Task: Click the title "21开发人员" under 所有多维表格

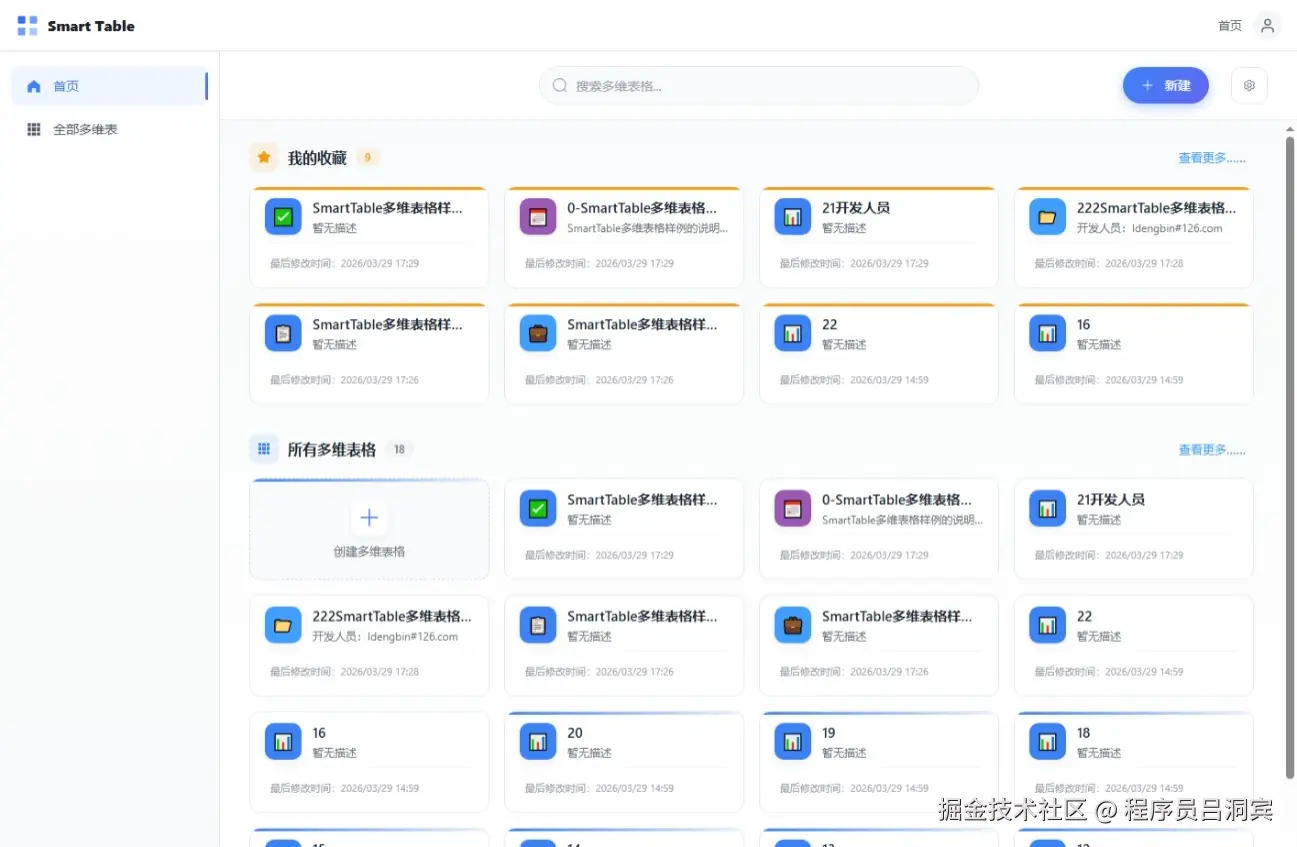Action: pos(1111,500)
